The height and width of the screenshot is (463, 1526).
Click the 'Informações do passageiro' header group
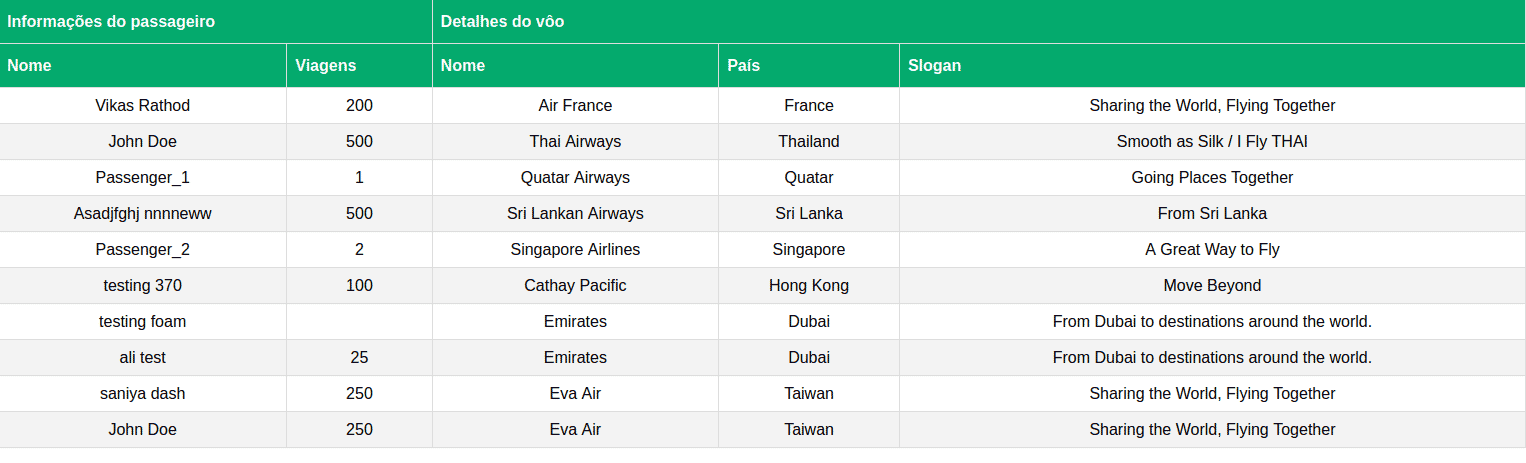216,22
